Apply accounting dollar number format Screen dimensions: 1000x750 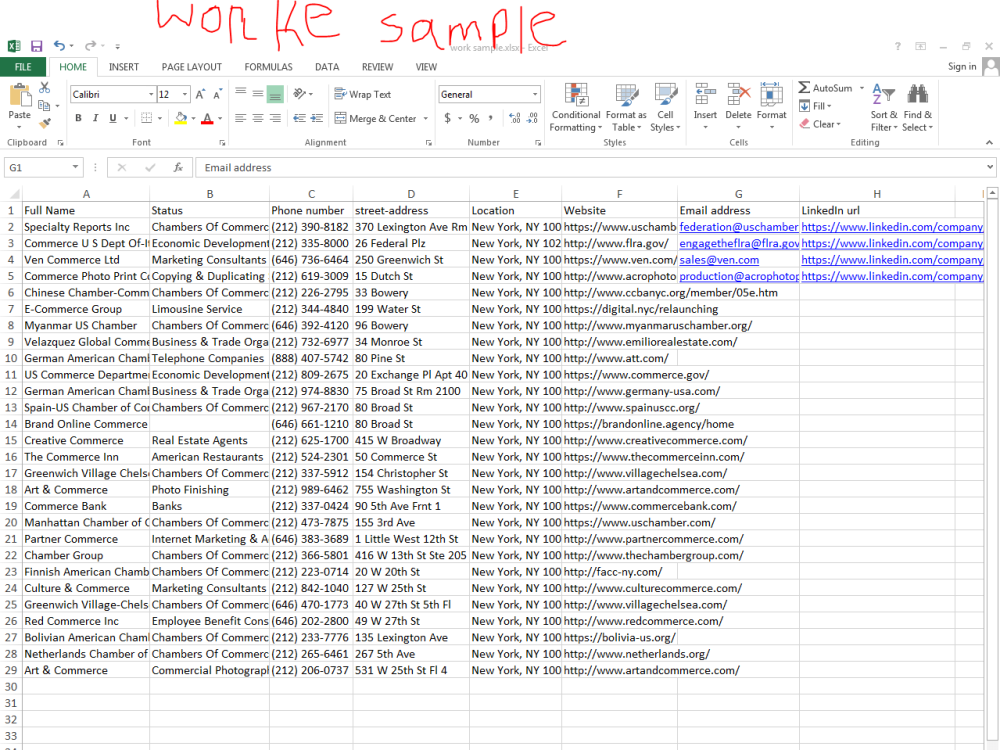coord(448,118)
